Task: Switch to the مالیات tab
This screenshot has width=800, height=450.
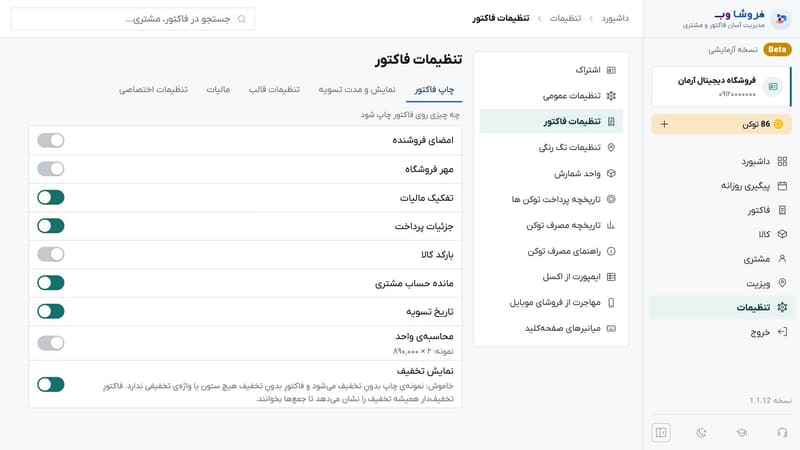Action: [x=218, y=89]
